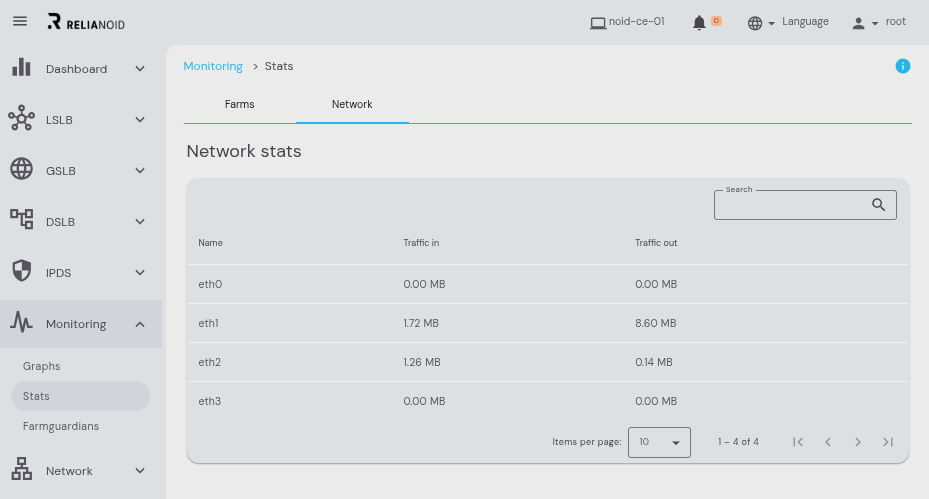Image resolution: width=929 pixels, height=499 pixels.
Task: Click the 8.60 MB traffic out value
Action: (656, 324)
